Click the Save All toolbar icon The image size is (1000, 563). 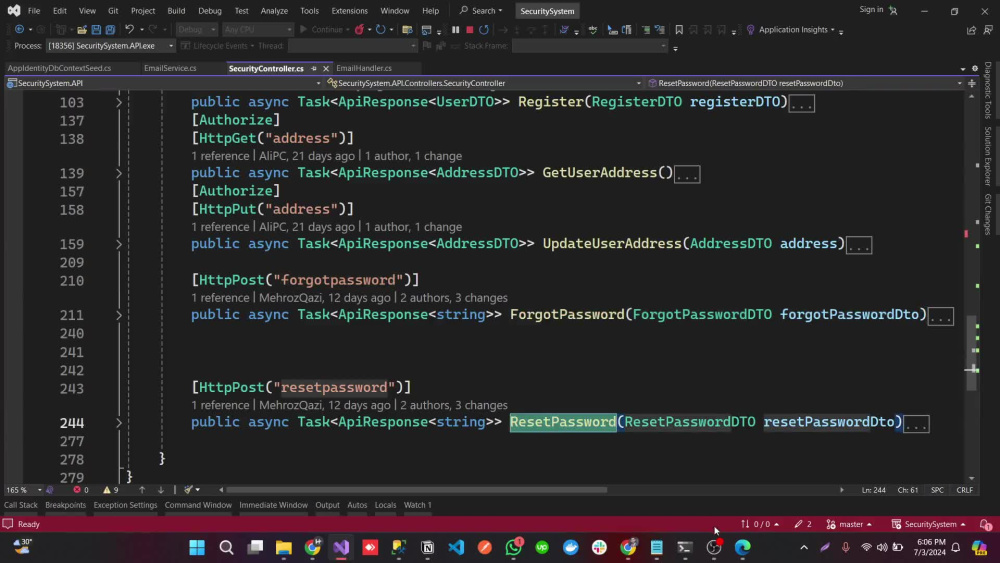(110, 29)
